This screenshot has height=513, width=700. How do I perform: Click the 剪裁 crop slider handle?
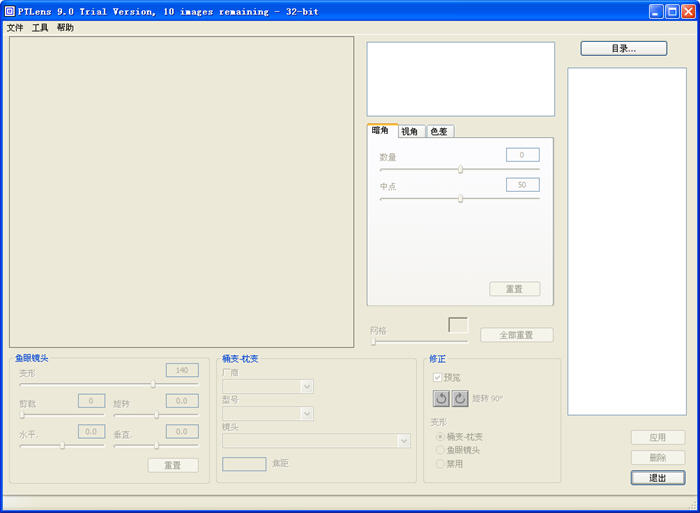(x=22, y=415)
